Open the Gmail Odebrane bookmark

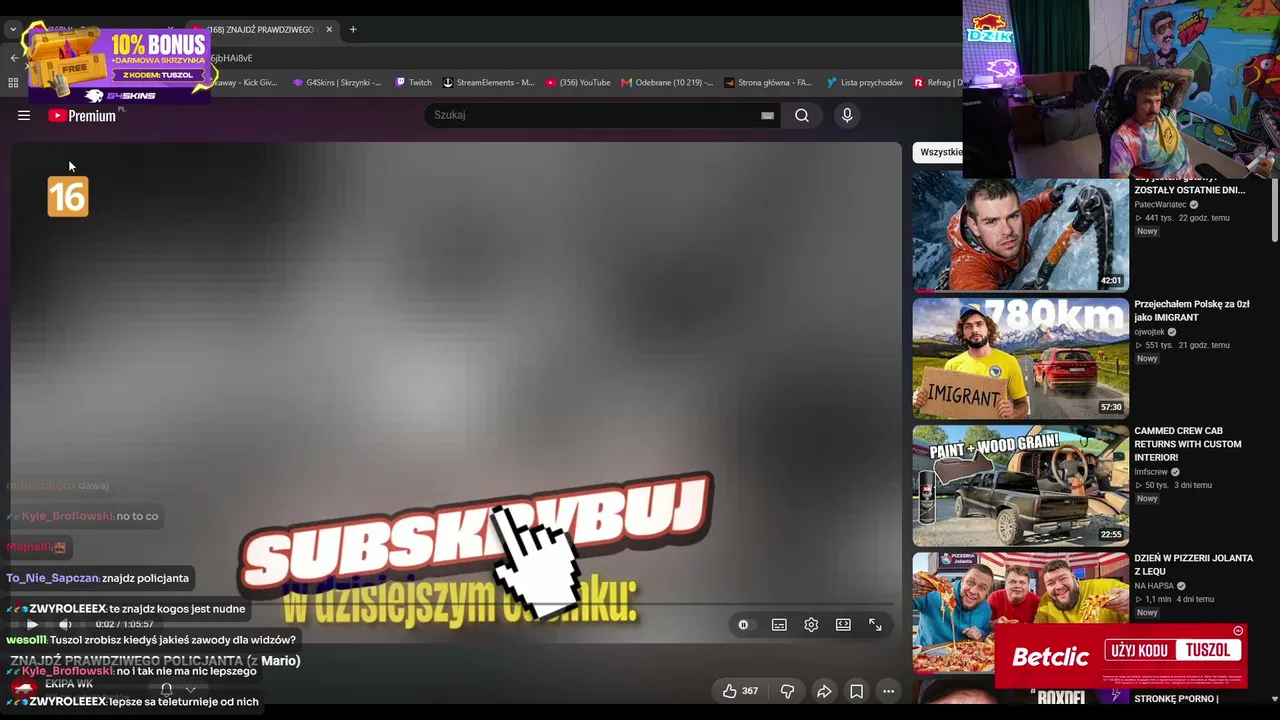point(668,83)
